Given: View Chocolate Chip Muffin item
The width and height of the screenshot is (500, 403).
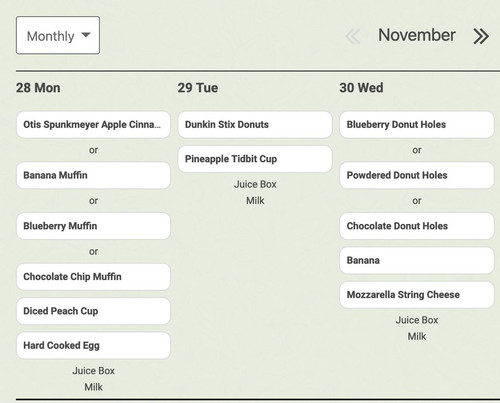Looking at the screenshot, I should (x=93, y=277).
